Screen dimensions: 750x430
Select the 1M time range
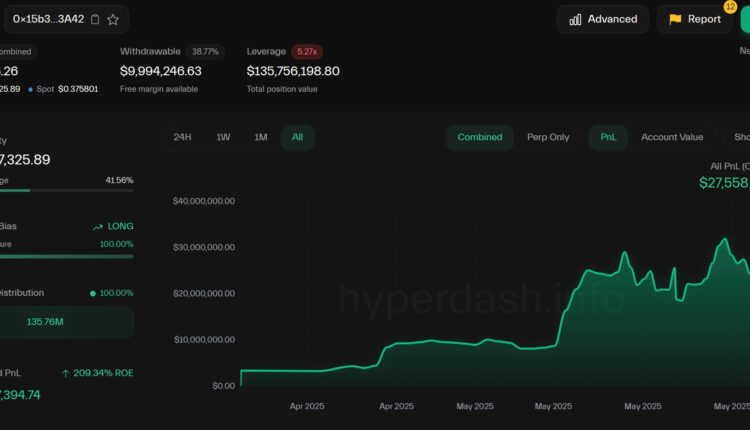tap(261, 137)
